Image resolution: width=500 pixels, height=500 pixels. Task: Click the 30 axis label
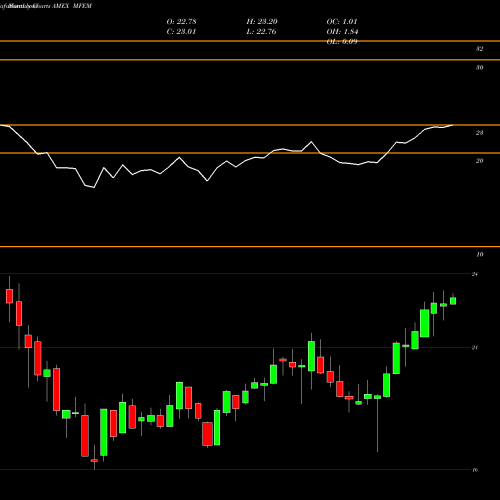[479, 68]
